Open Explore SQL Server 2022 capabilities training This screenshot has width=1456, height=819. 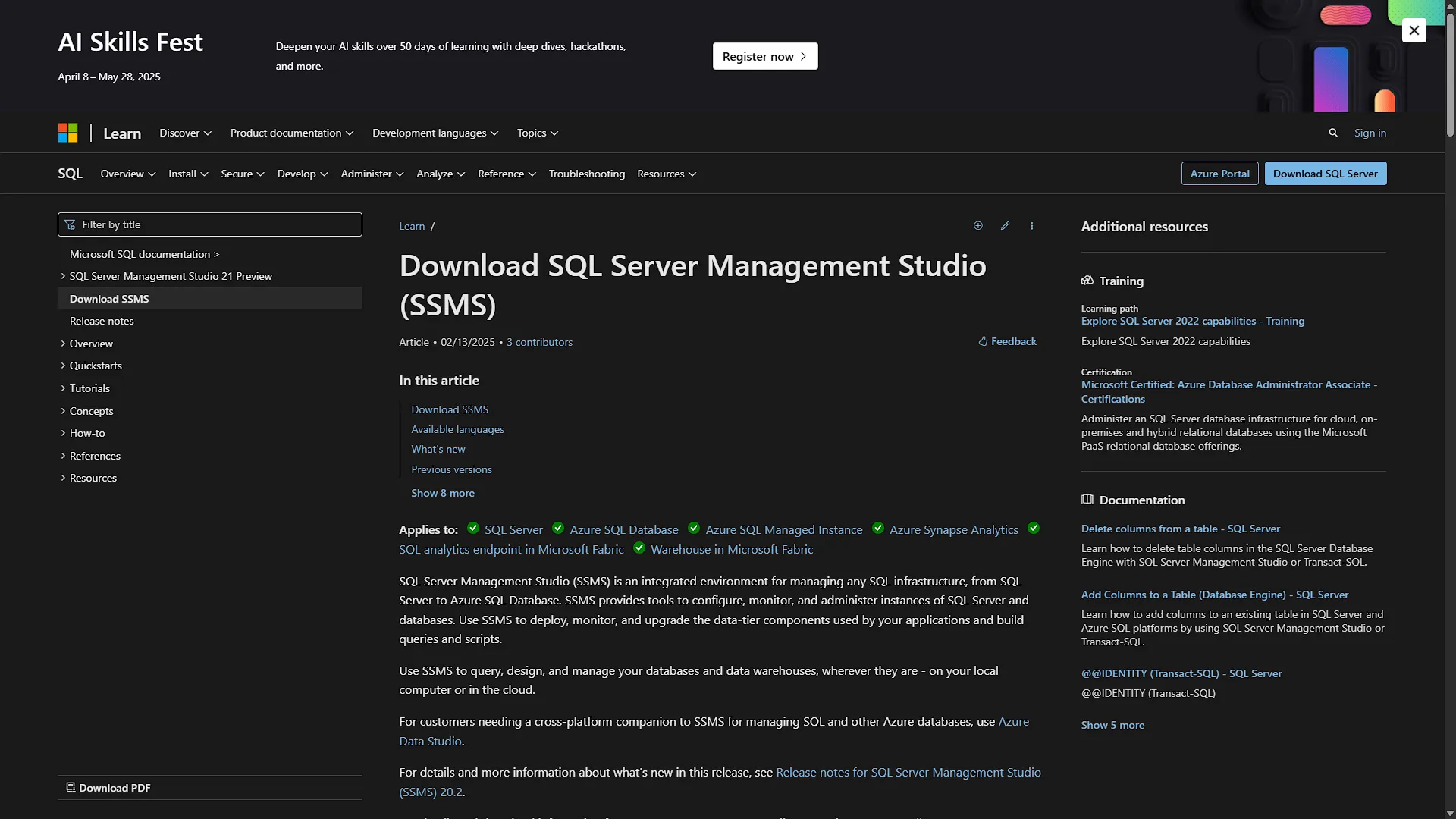pos(1193,321)
